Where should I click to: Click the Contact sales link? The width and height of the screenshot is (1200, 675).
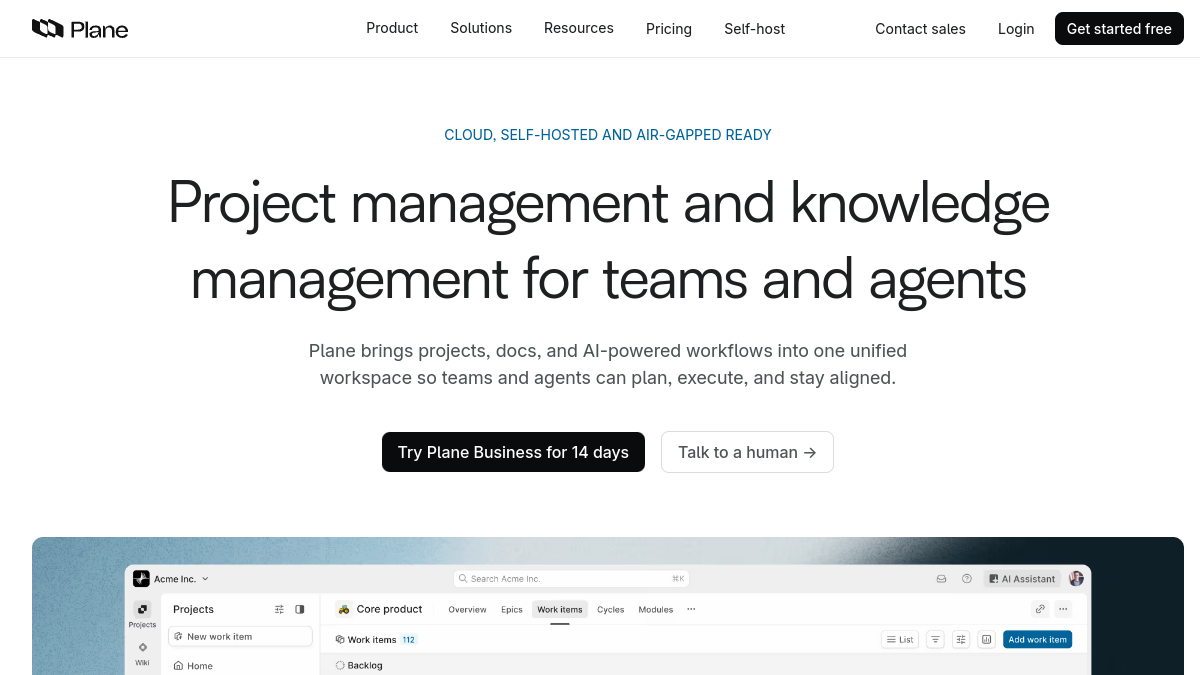[x=920, y=29]
